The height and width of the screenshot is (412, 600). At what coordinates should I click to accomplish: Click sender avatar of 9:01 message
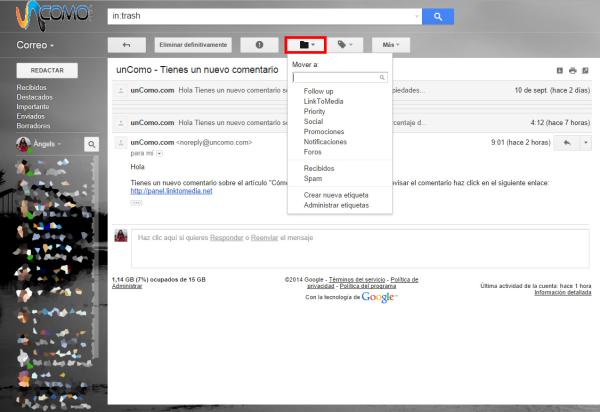pyautogui.click(x=121, y=143)
